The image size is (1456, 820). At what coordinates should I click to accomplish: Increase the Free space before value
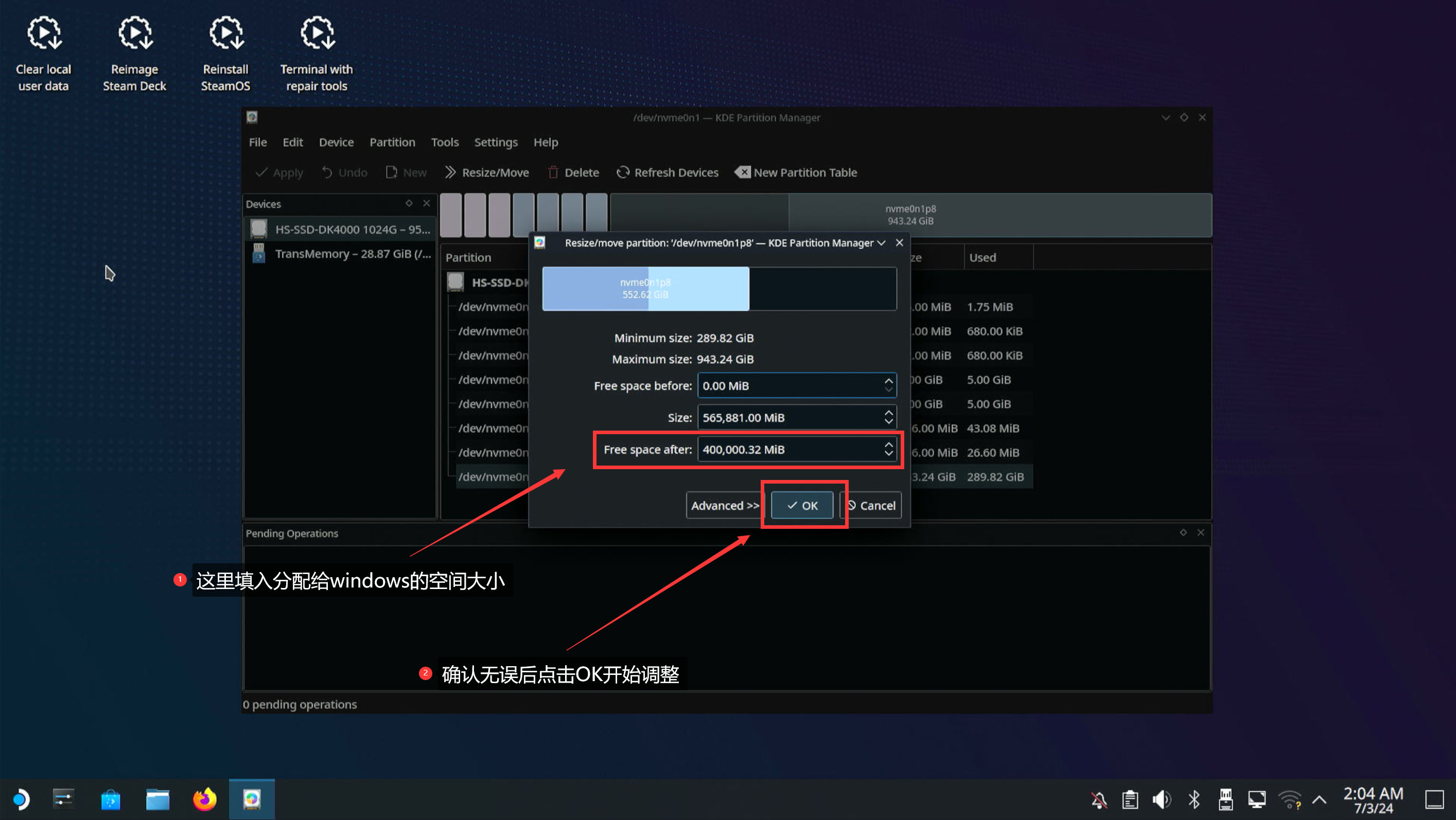[888, 381]
